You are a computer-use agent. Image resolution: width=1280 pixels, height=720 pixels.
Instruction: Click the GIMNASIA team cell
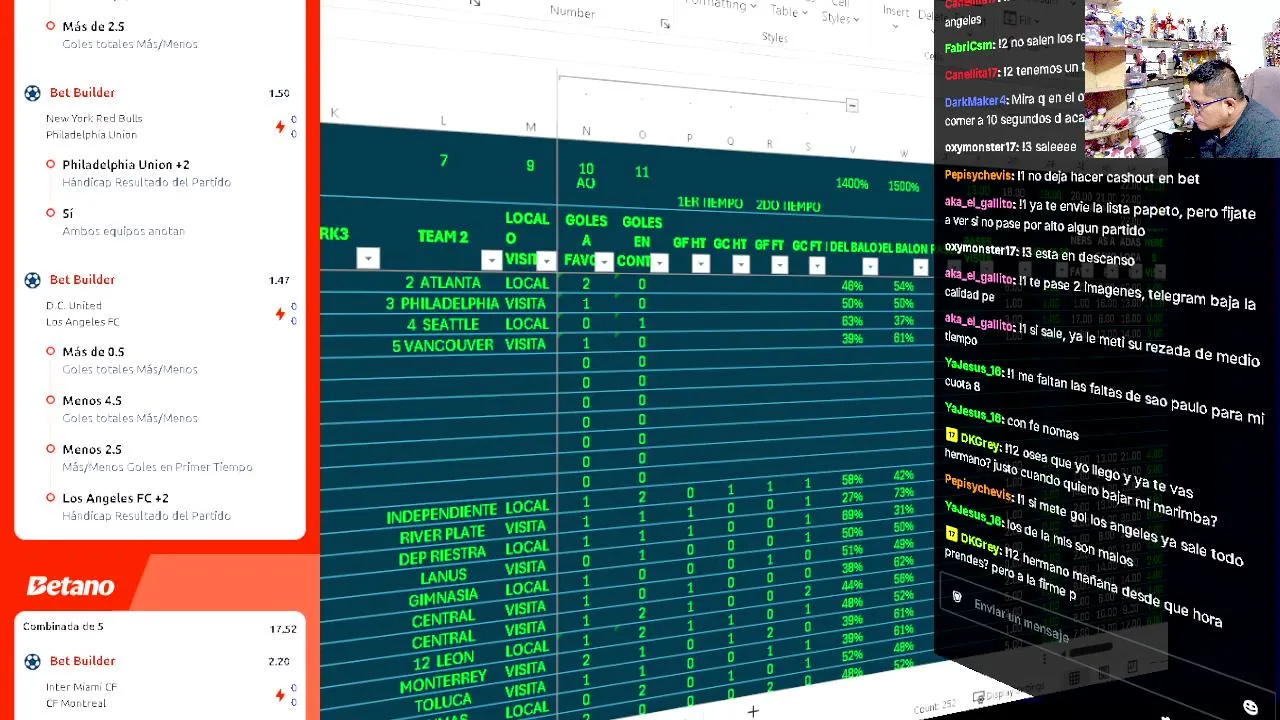(443, 598)
